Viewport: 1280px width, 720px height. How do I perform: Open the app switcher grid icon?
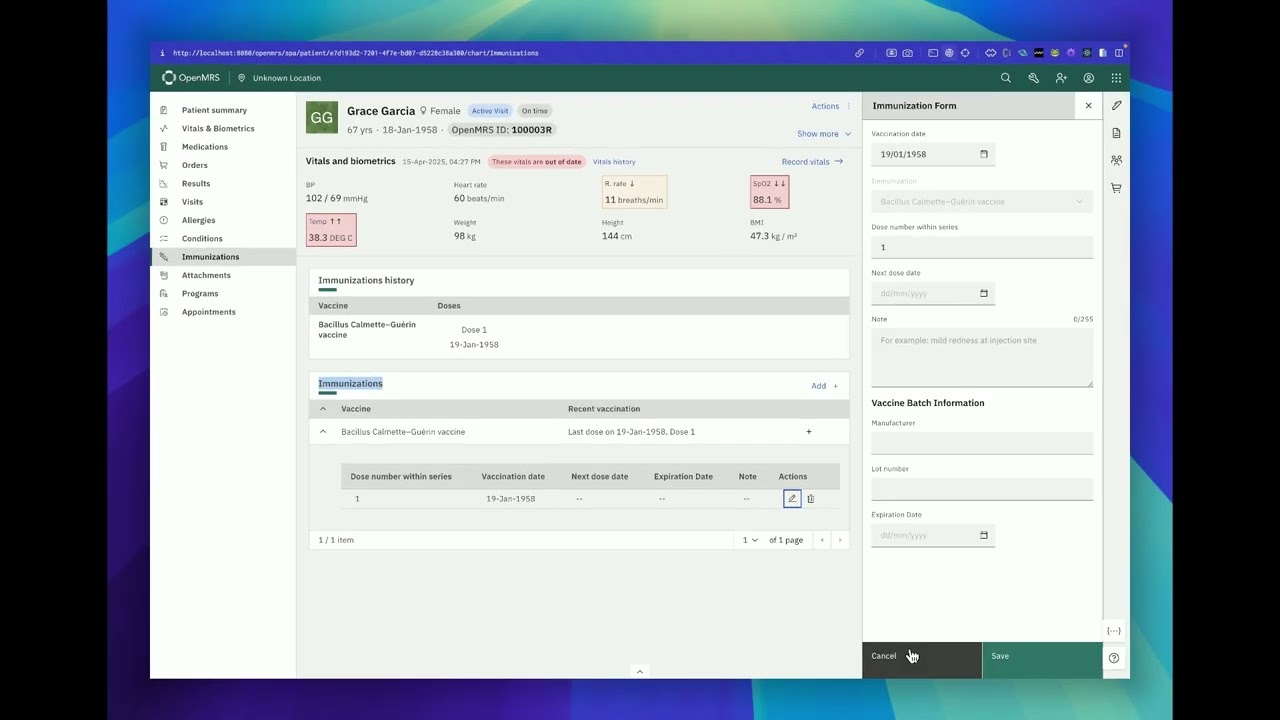coord(1116,78)
